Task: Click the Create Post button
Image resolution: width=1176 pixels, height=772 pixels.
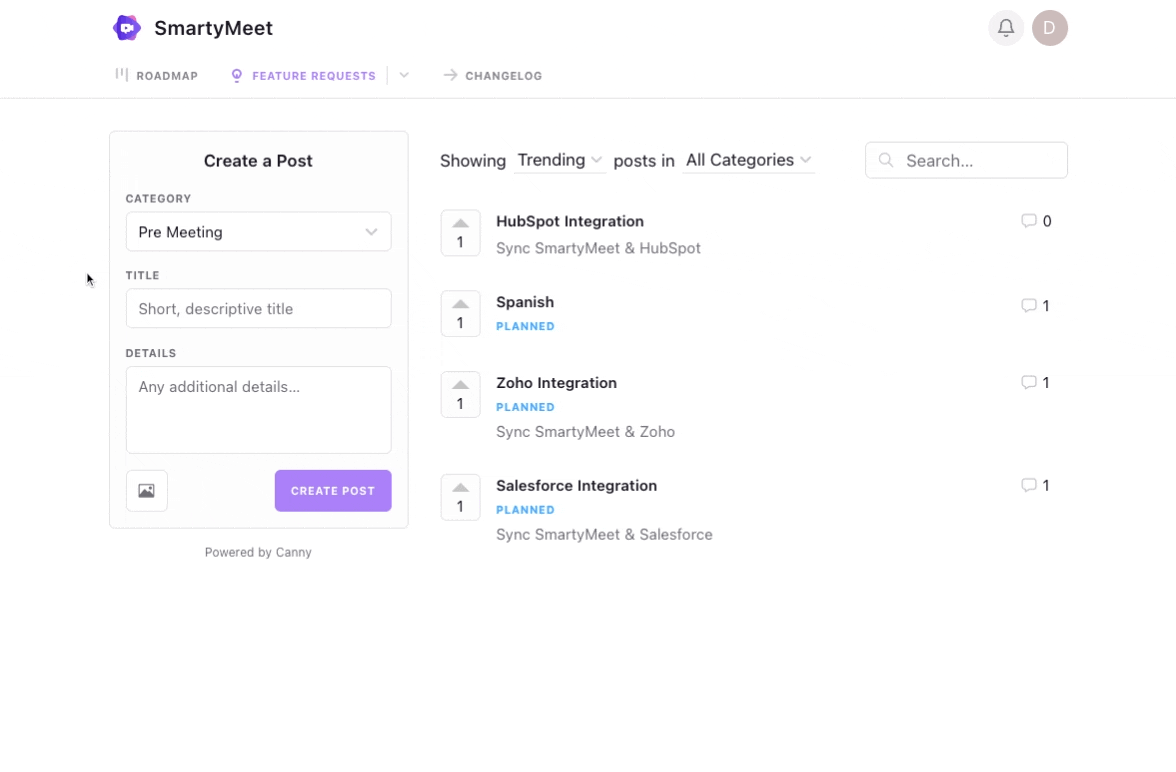Action: (x=333, y=491)
